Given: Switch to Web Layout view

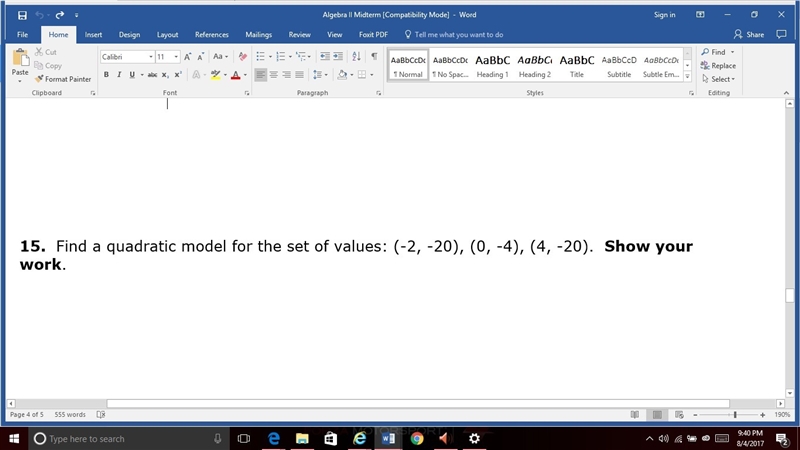Looking at the screenshot, I should [679, 415].
